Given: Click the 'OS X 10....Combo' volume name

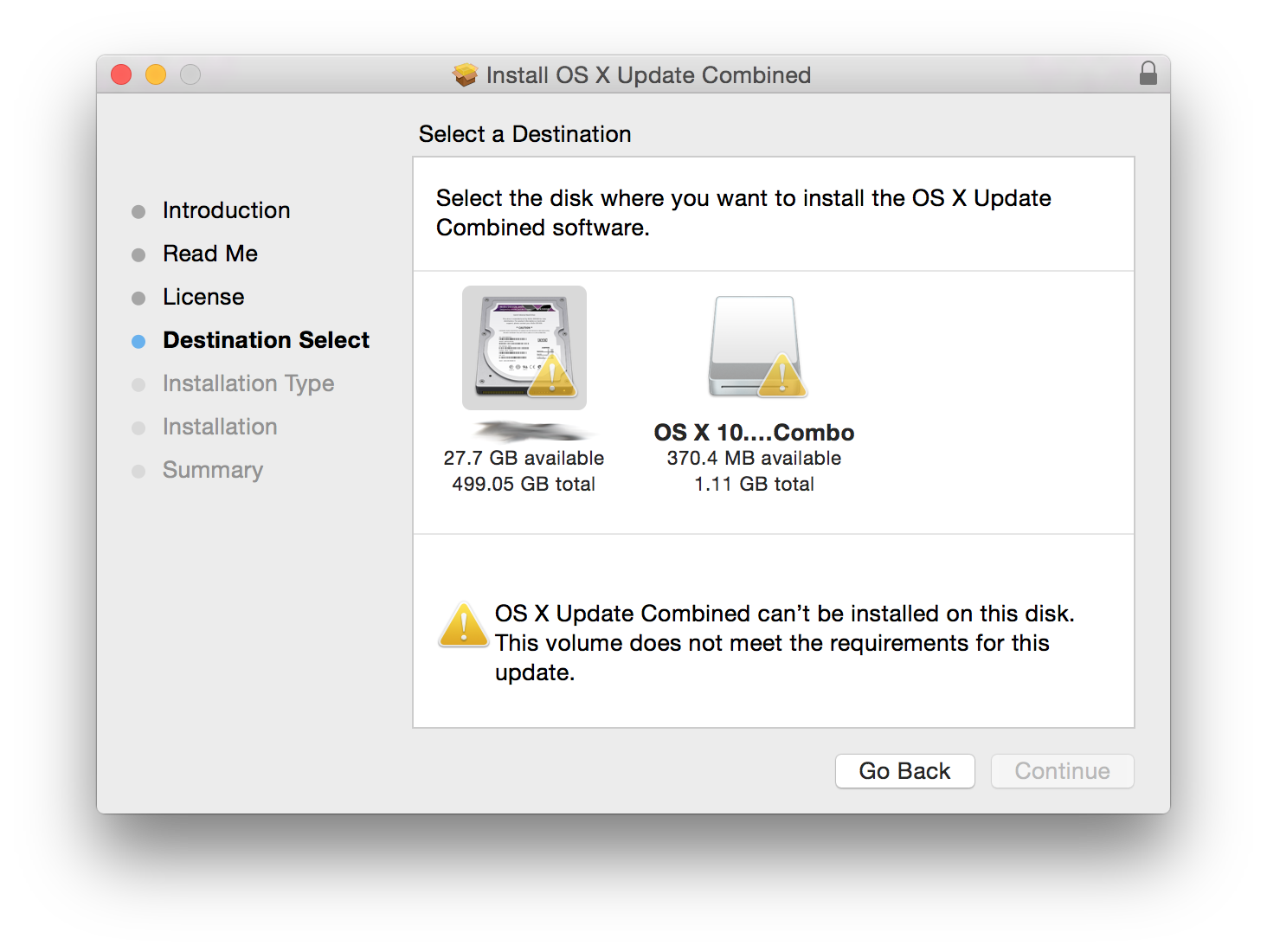Looking at the screenshot, I should point(754,432).
